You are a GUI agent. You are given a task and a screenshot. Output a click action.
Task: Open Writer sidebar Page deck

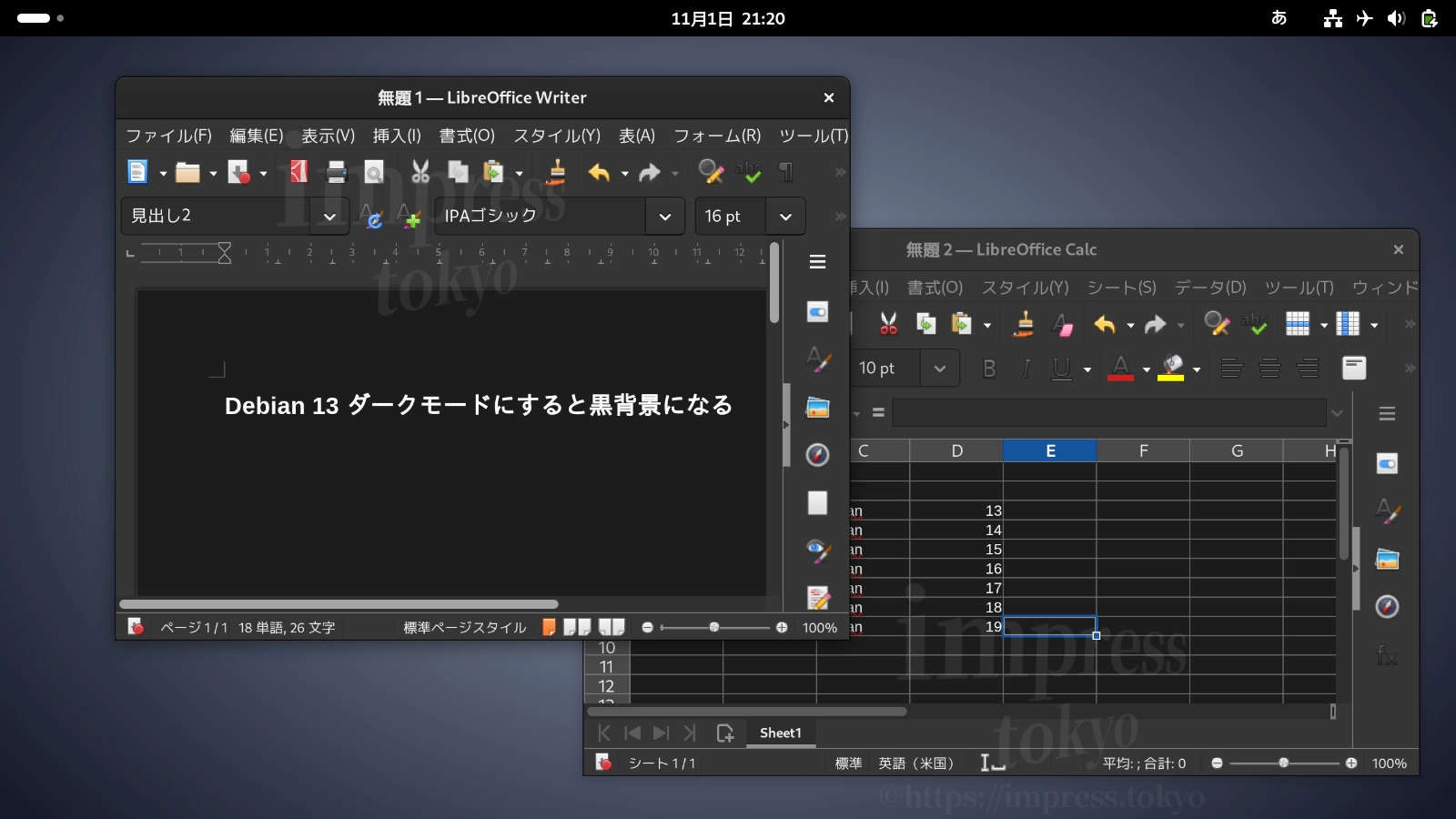point(818,503)
